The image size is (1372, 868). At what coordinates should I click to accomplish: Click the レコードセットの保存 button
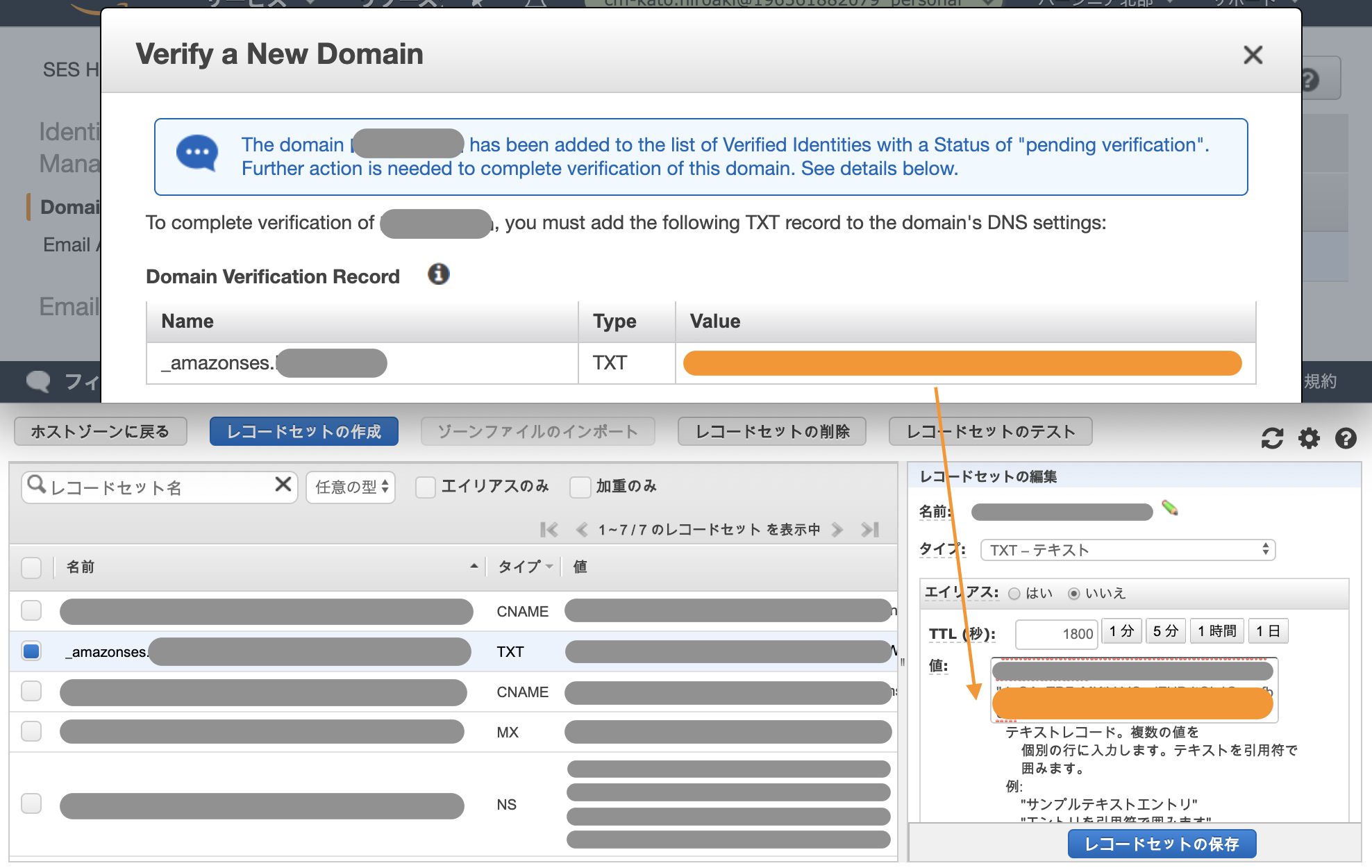(x=1162, y=844)
